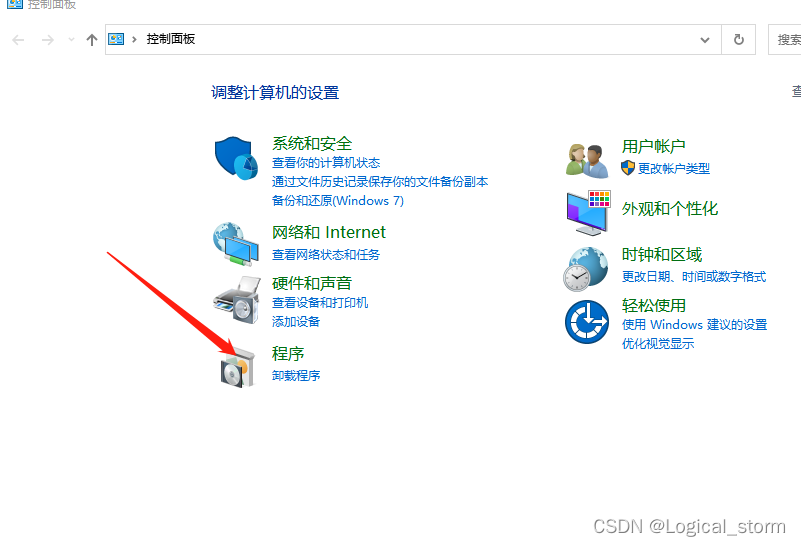Open the Clock and Region globe clock icon
Screen dimensions: 801x546
pos(586,269)
